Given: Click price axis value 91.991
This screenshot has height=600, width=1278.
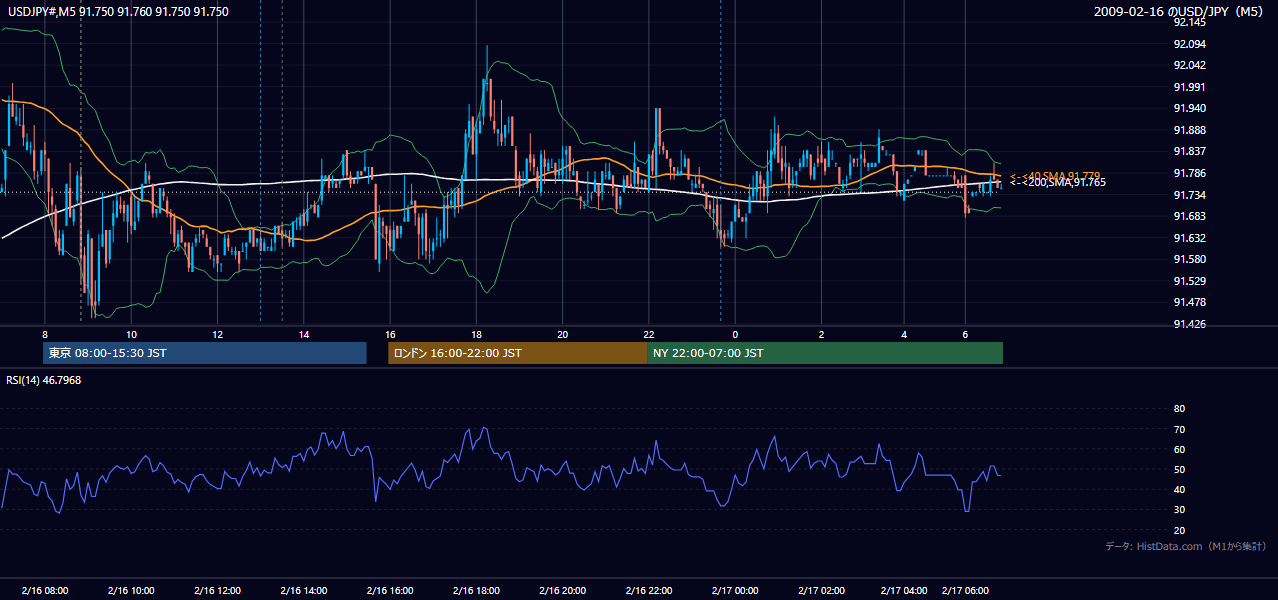Looking at the screenshot, I should [1190, 87].
